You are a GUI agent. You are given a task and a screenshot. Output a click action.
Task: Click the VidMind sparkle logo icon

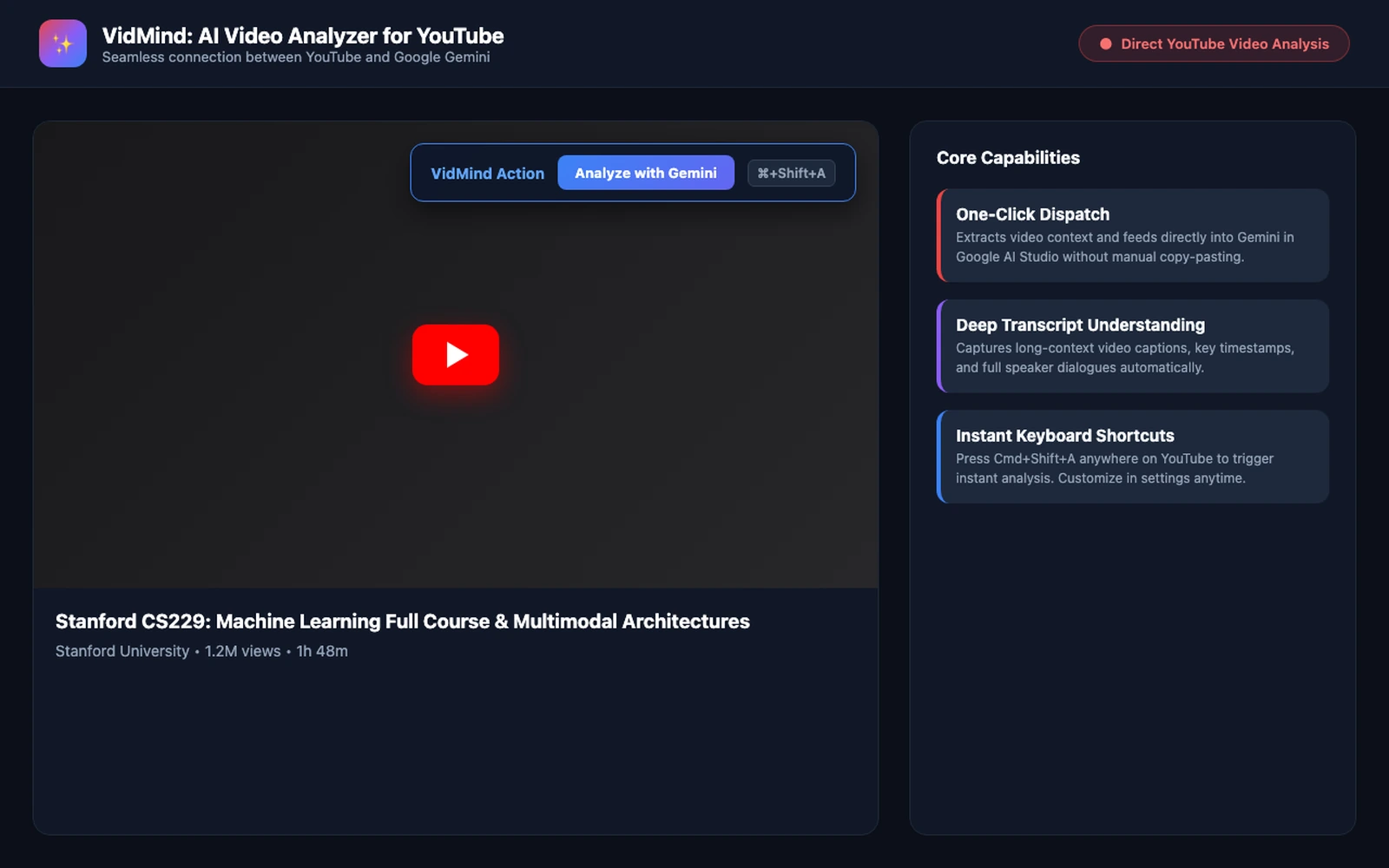click(63, 43)
